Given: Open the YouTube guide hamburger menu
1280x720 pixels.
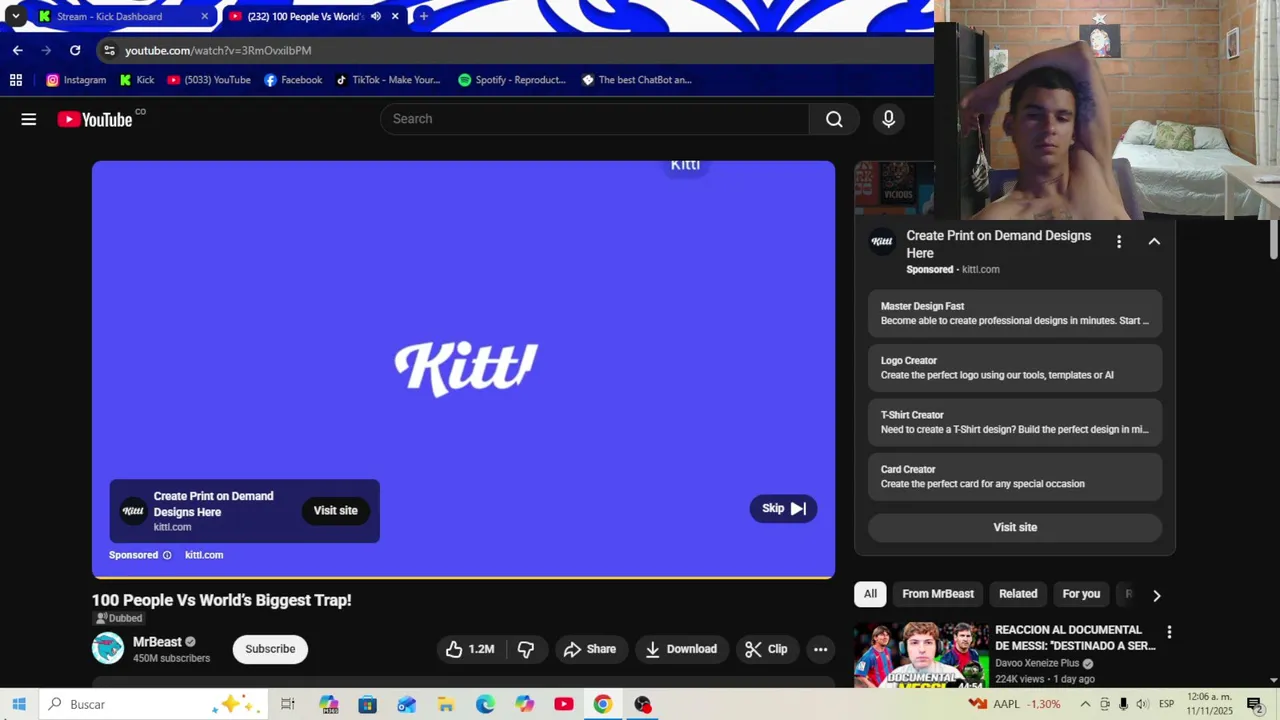Looking at the screenshot, I should point(29,119).
